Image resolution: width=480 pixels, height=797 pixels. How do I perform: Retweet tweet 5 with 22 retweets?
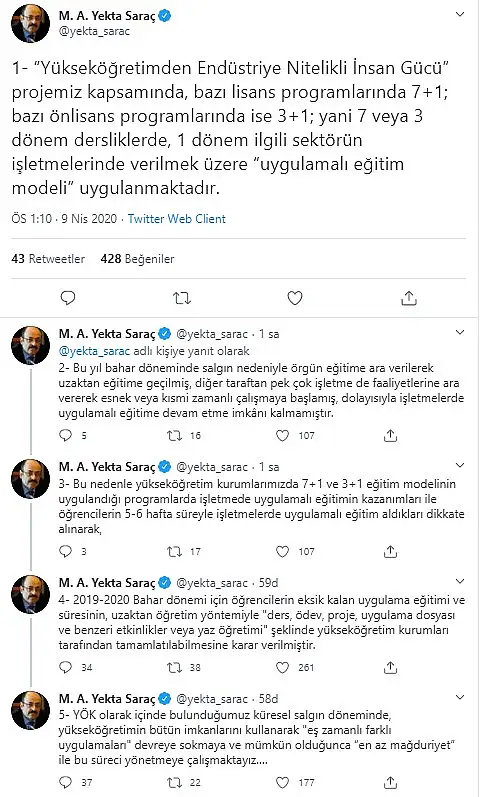174,782
